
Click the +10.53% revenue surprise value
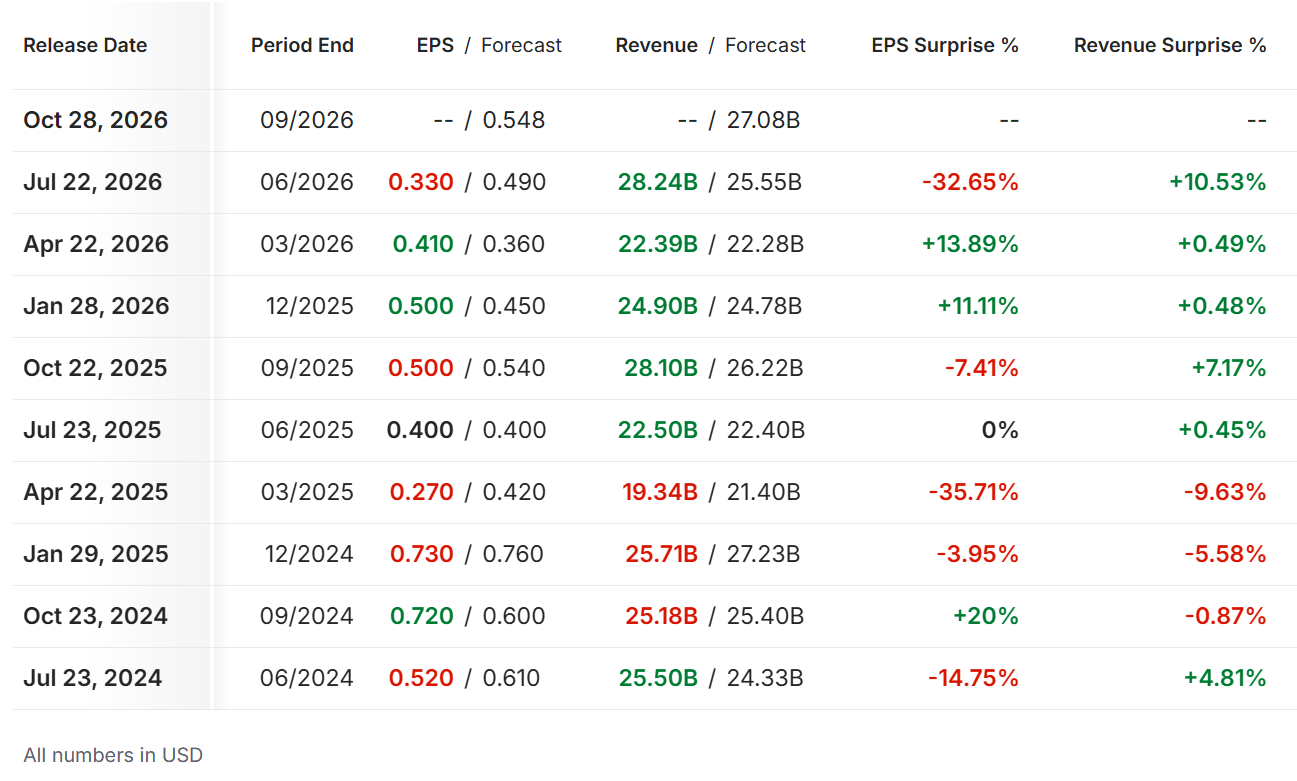(x=1218, y=182)
